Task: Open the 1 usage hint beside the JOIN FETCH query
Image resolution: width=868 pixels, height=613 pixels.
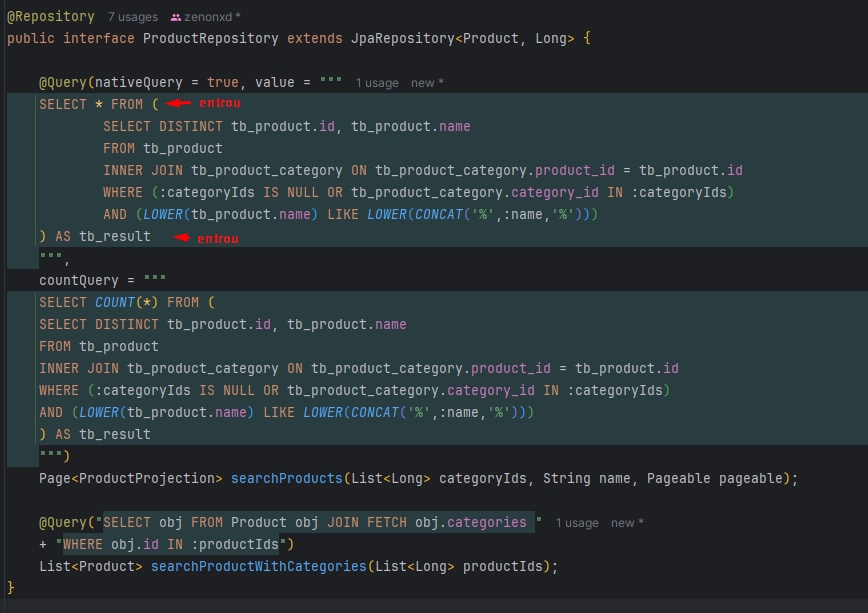Action: (x=577, y=523)
